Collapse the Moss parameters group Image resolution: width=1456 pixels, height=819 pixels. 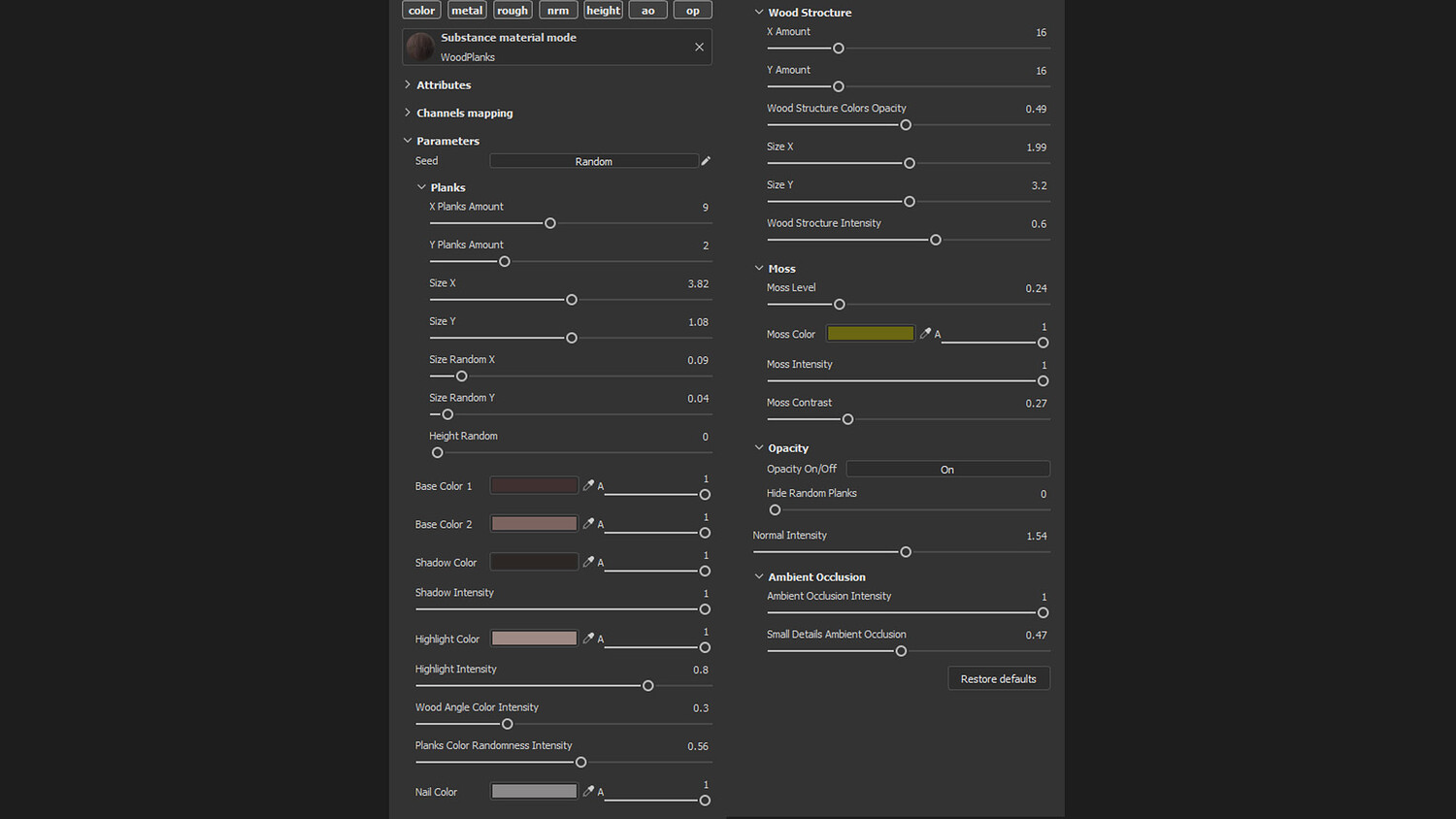coord(759,268)
